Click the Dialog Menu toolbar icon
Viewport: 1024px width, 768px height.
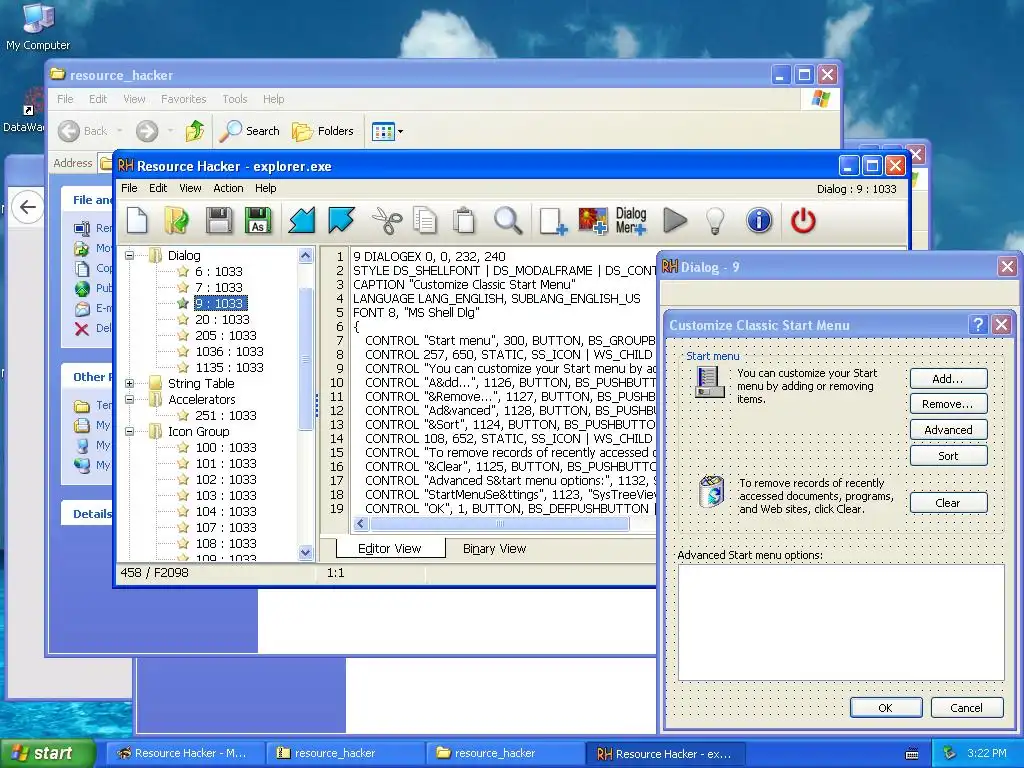tap(631, 221)
